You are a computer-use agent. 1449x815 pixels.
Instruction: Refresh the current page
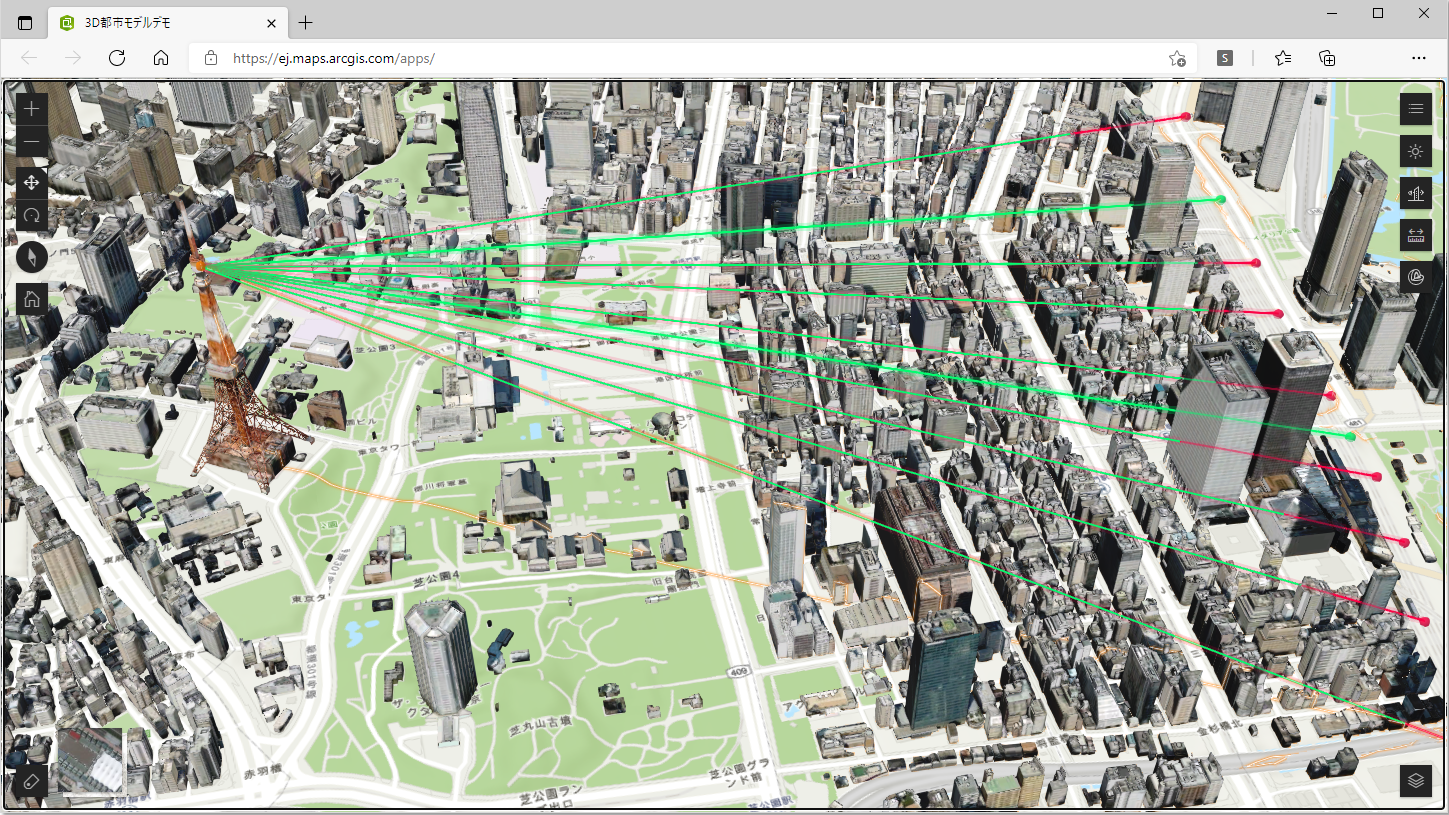point(117,58)
